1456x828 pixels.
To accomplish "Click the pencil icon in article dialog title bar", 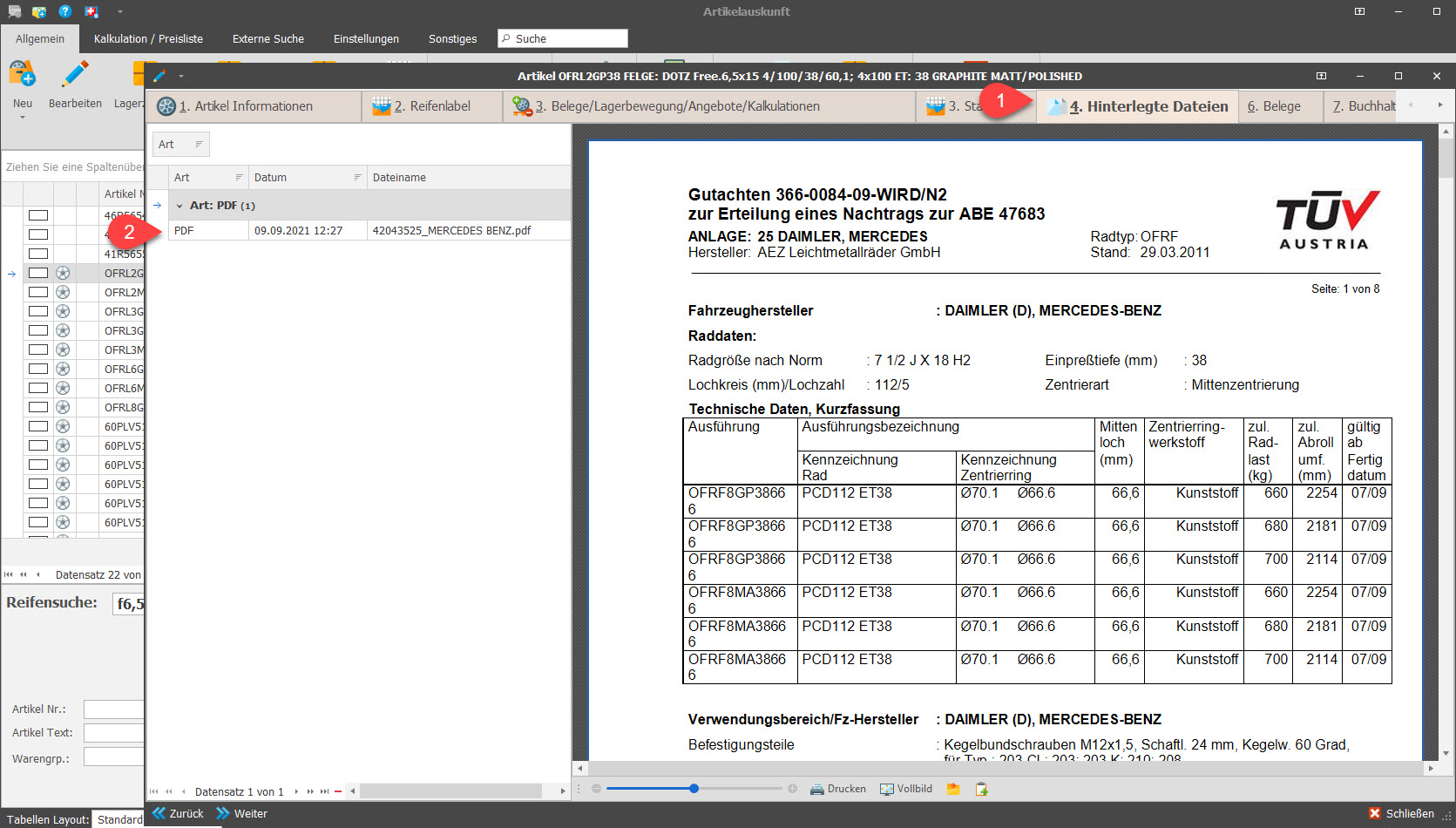I will coord(159,76).
